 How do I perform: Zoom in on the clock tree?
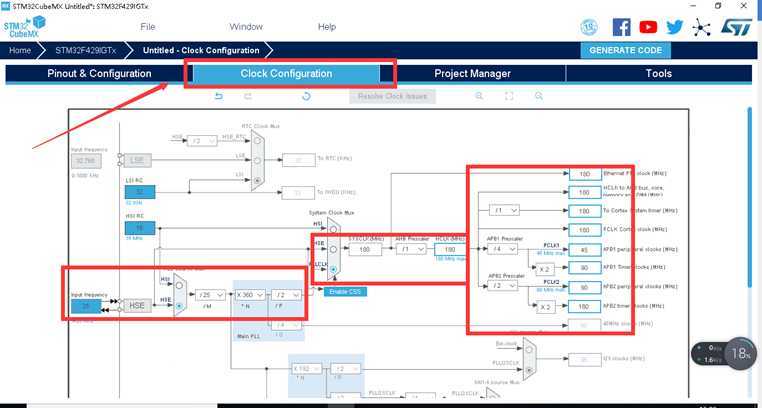point(479,96)
